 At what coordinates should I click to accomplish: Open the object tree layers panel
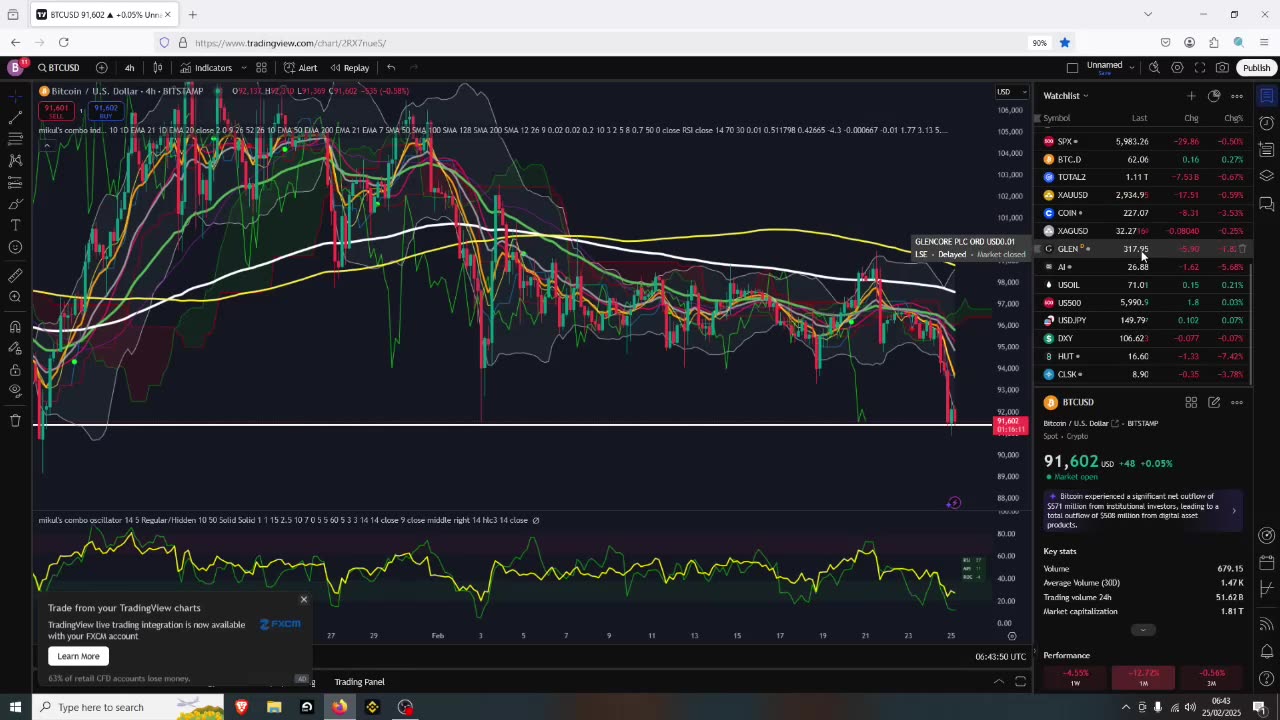pyautogui.click(x=1266, y=176)
